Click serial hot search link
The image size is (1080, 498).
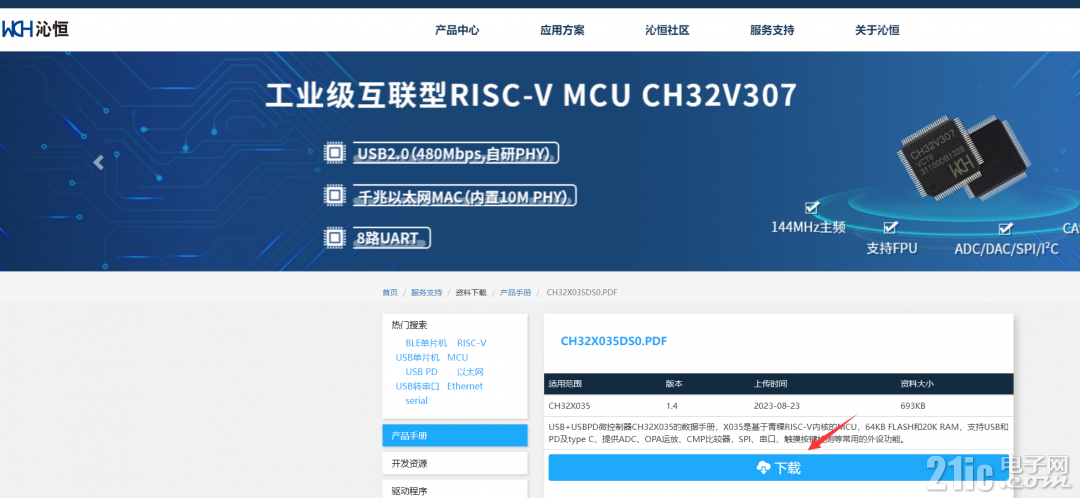(x=416, y=401)
